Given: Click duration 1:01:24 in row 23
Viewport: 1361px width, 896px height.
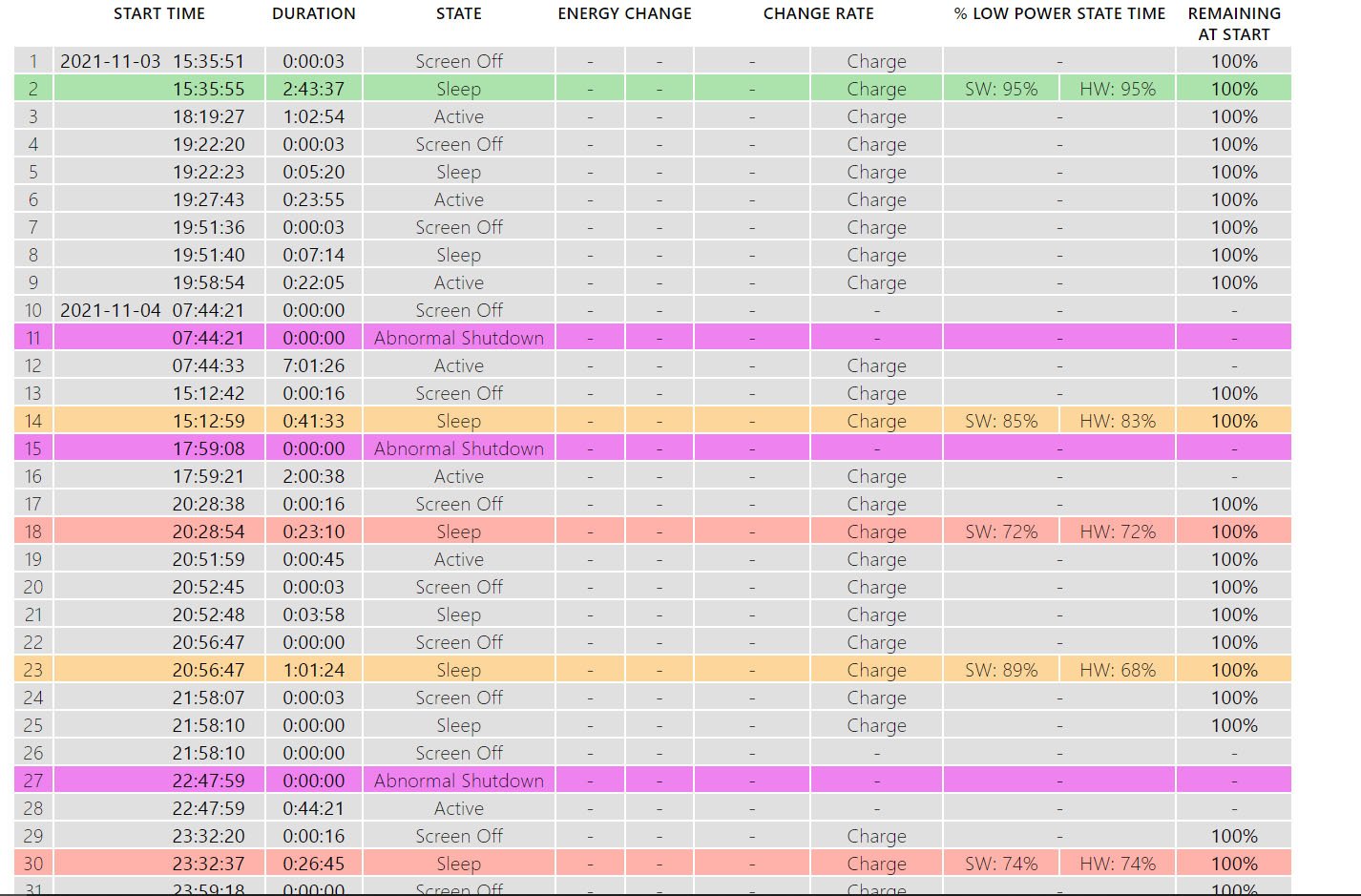Looking at the screenshot, I should coord(313,670).
